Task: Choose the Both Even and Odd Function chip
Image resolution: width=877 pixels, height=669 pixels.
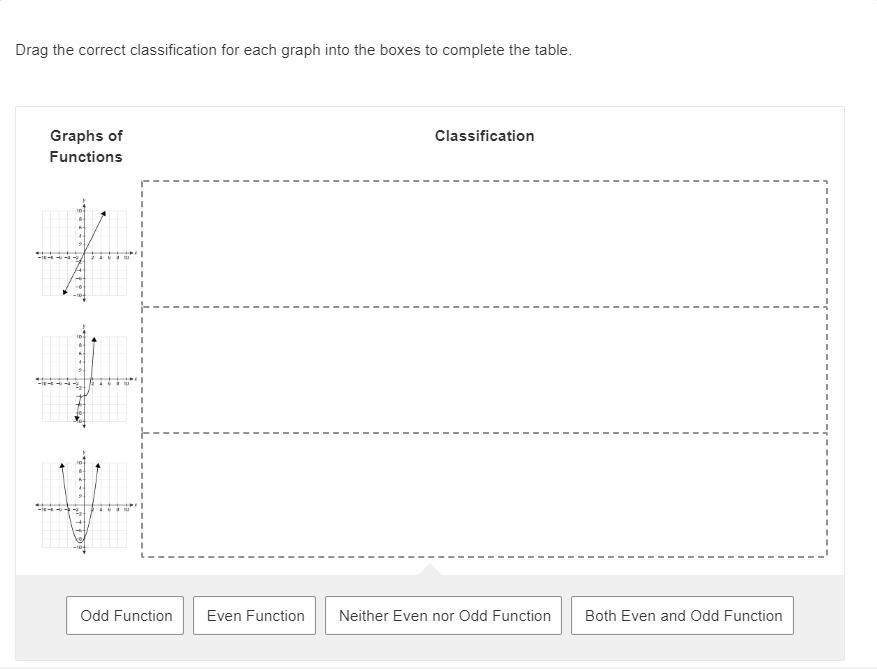Action: coord(683,616)
